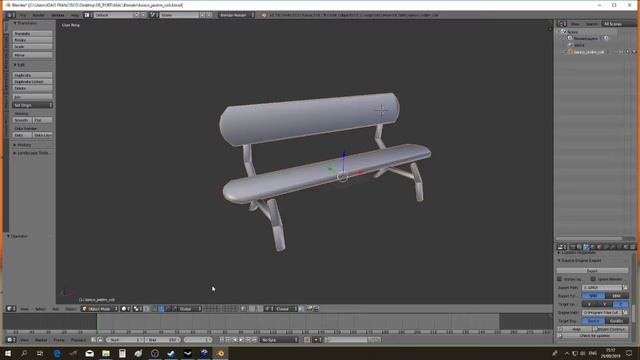The image size is (640, 360).
Task: Select the banco_jardim_coll object in the outliner
Action: click(589, 52)
